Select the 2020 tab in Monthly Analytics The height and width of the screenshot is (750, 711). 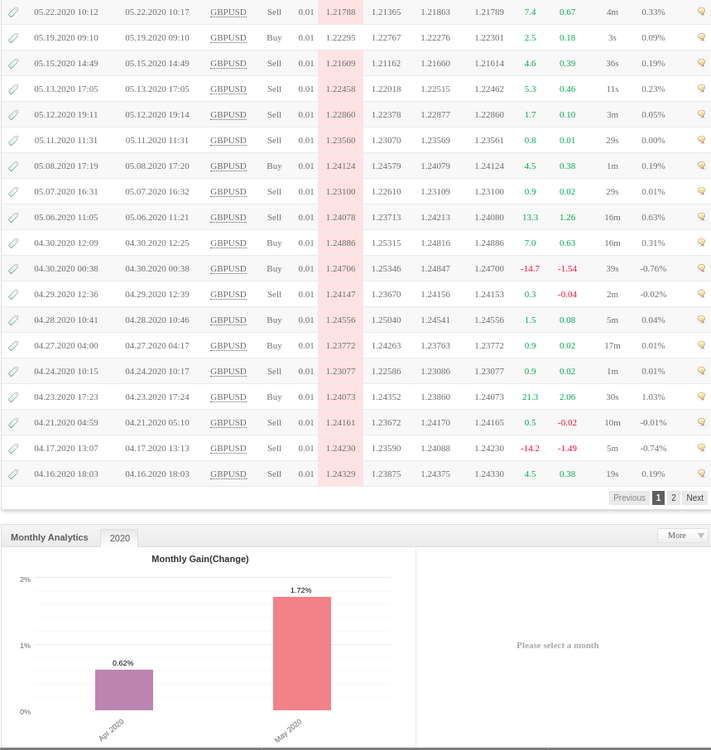click(119, 538)
